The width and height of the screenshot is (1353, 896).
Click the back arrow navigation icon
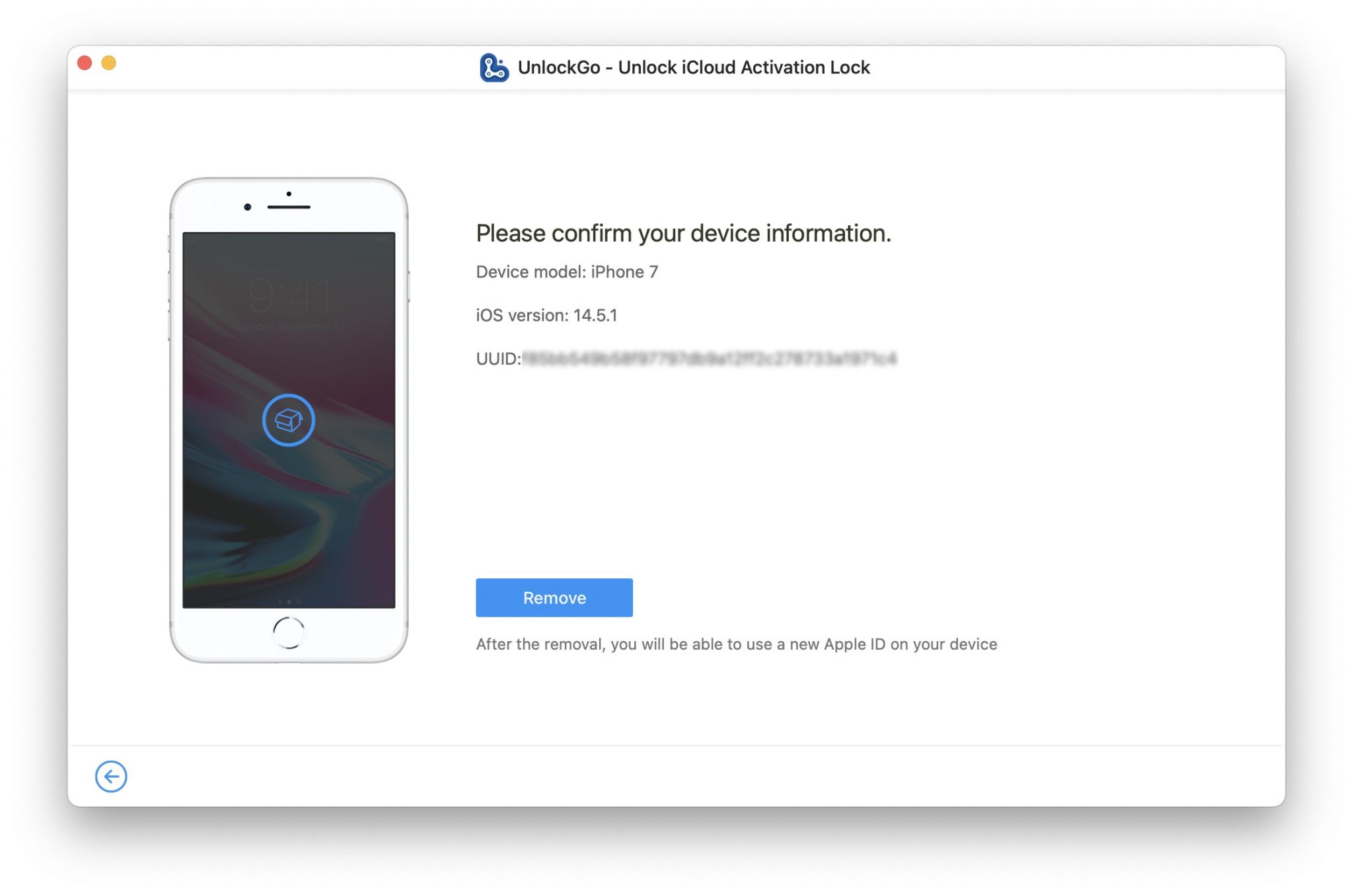pyautogui.click(x=111, y=776)
